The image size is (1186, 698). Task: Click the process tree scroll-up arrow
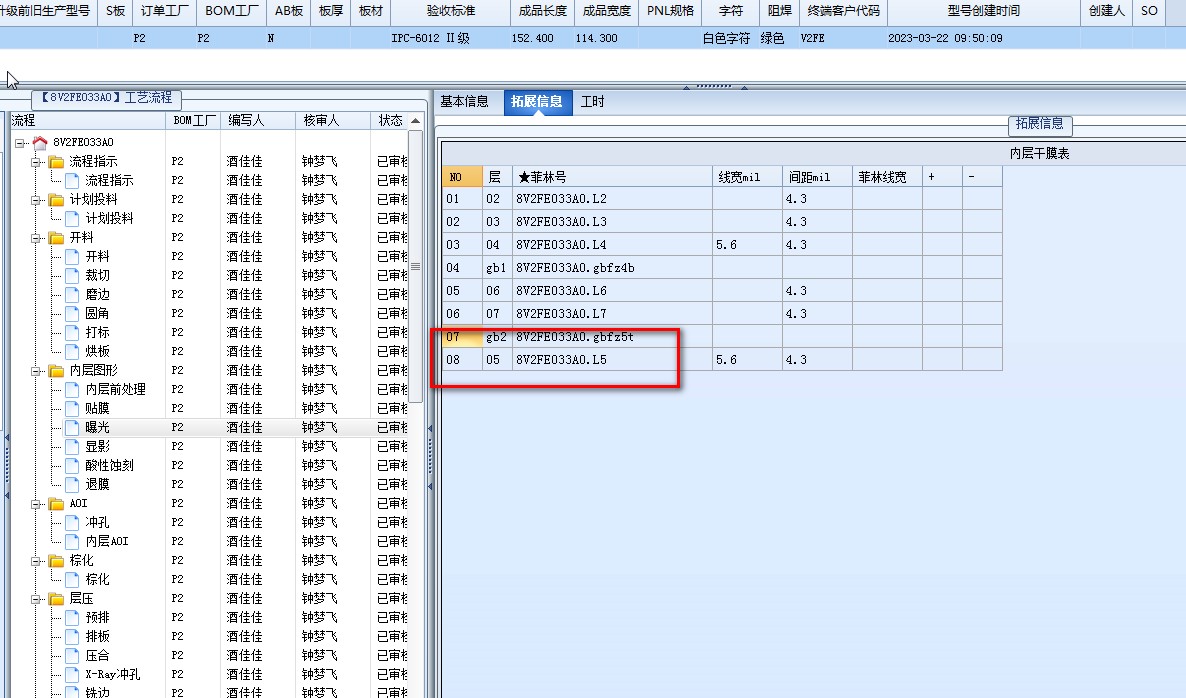click(415, 121)
